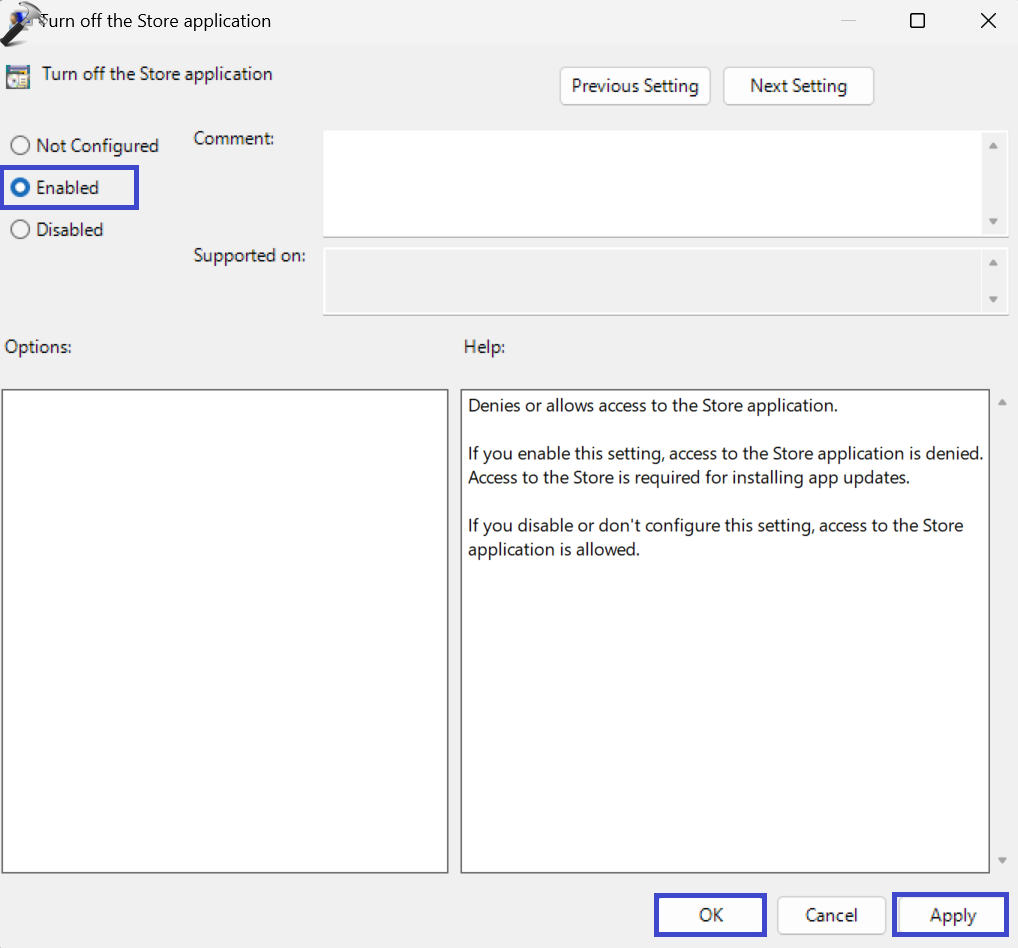The height and width of the screenshot is (948, 1018).
Task: Discard changes with the Cancel button
Action: [831, 915]
